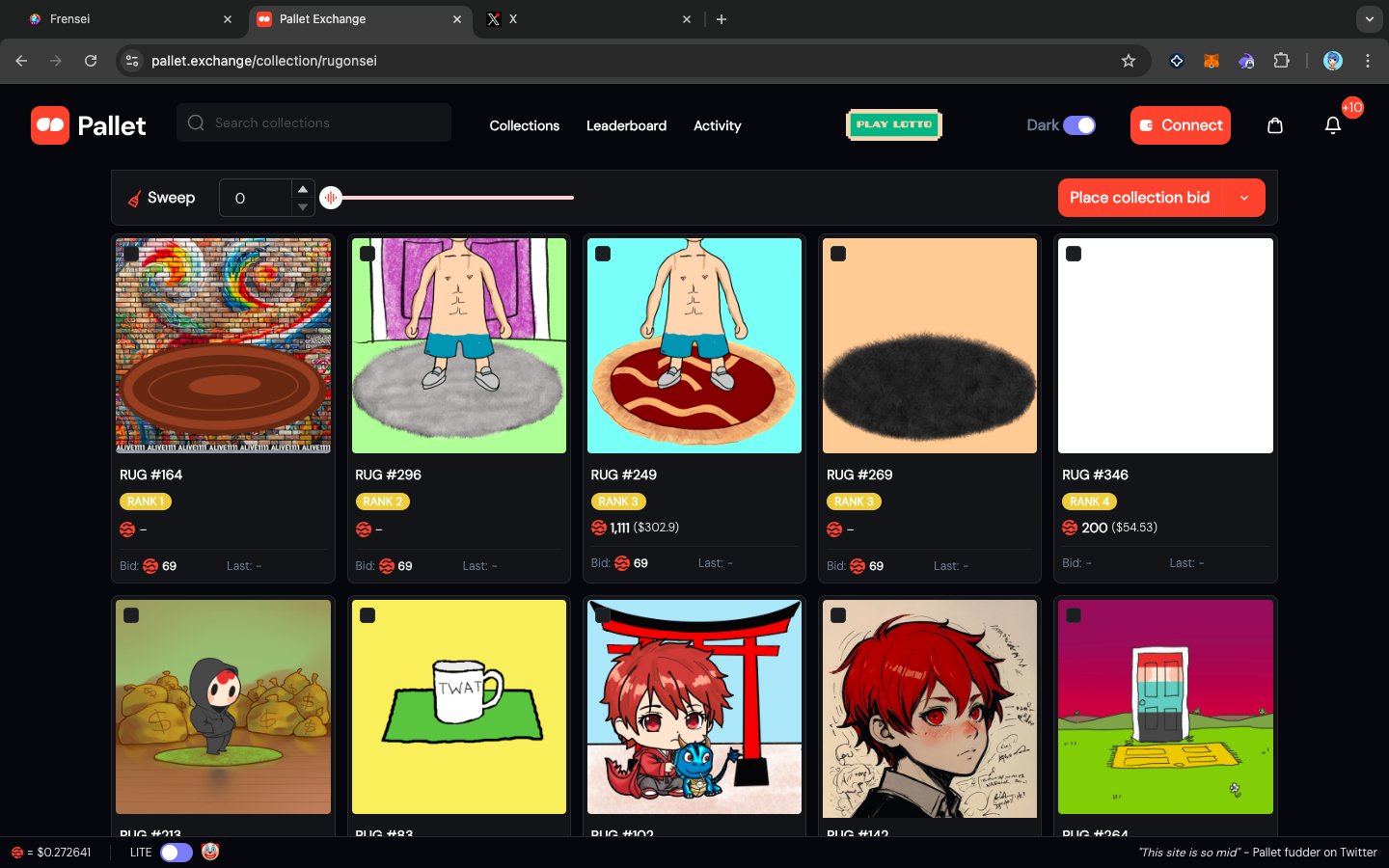Viewport: 1389px width, 868px height.
Task: Click the Pallet logo icon
Action: 50,125
